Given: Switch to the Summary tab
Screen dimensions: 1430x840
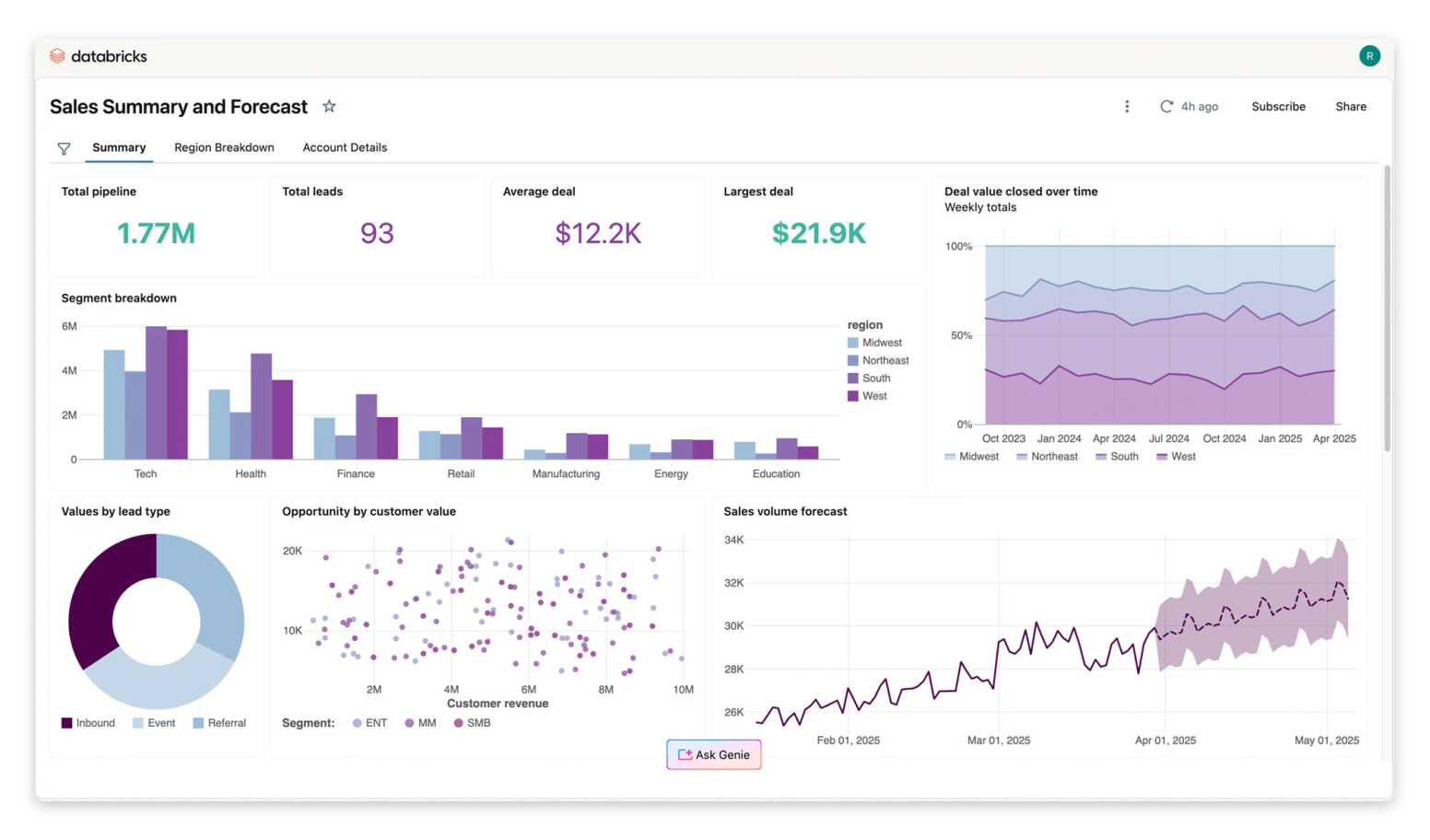Looking at the screenshot, I should (x=119, y=147).
